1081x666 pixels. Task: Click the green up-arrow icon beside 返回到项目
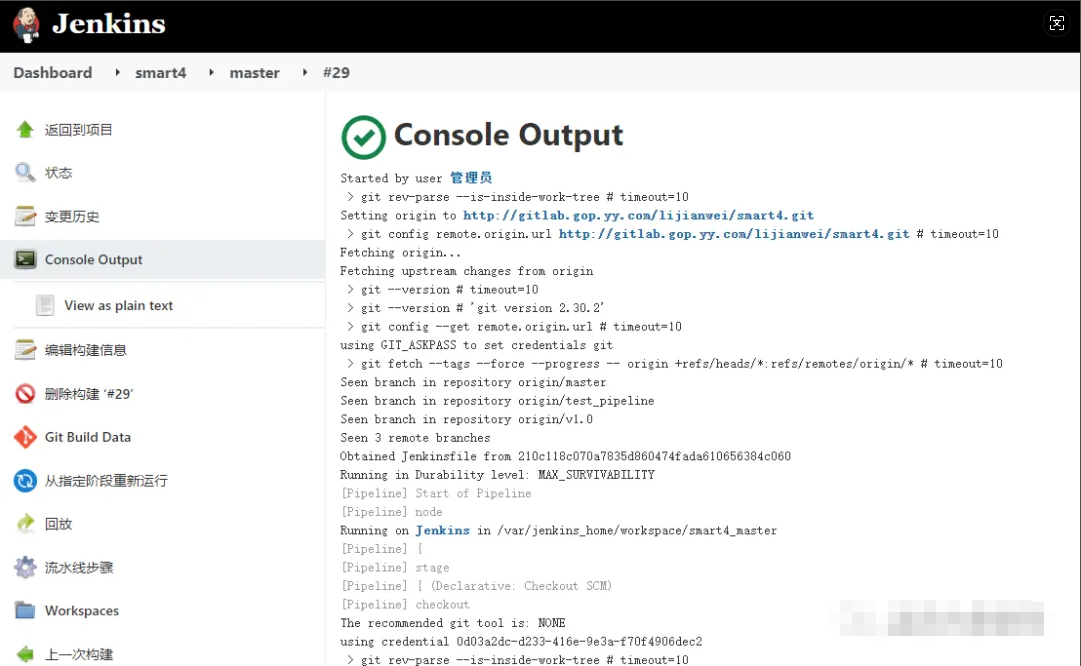click(25, 129)
